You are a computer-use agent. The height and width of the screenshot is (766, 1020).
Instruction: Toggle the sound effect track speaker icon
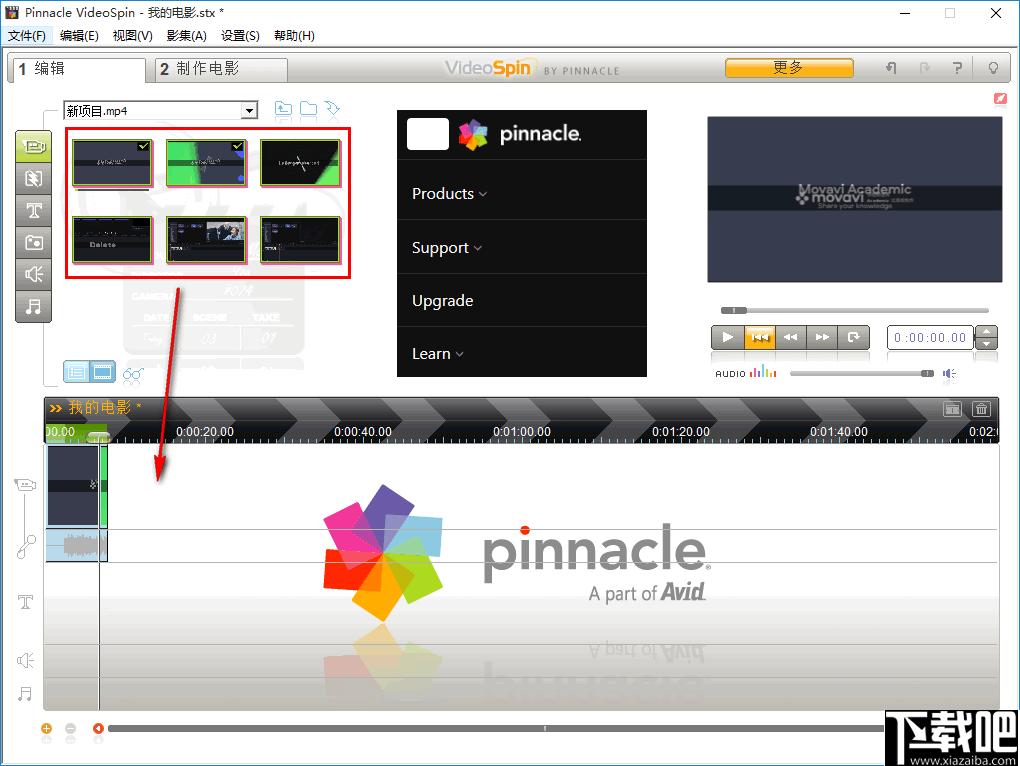[25, 661]
